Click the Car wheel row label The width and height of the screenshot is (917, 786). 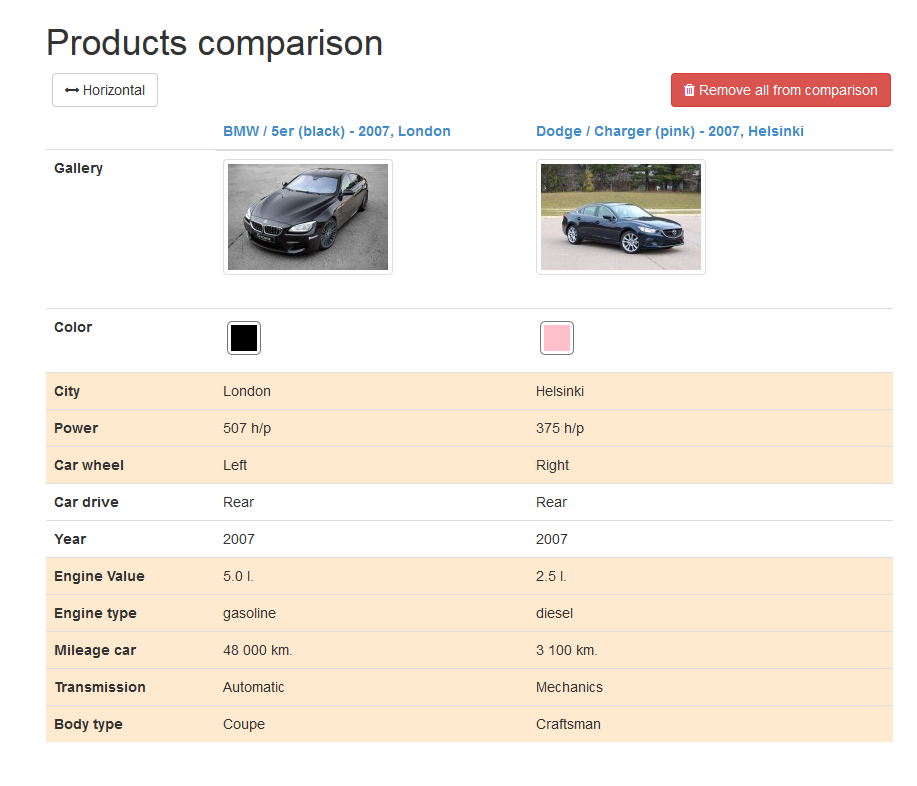[89, 465]
